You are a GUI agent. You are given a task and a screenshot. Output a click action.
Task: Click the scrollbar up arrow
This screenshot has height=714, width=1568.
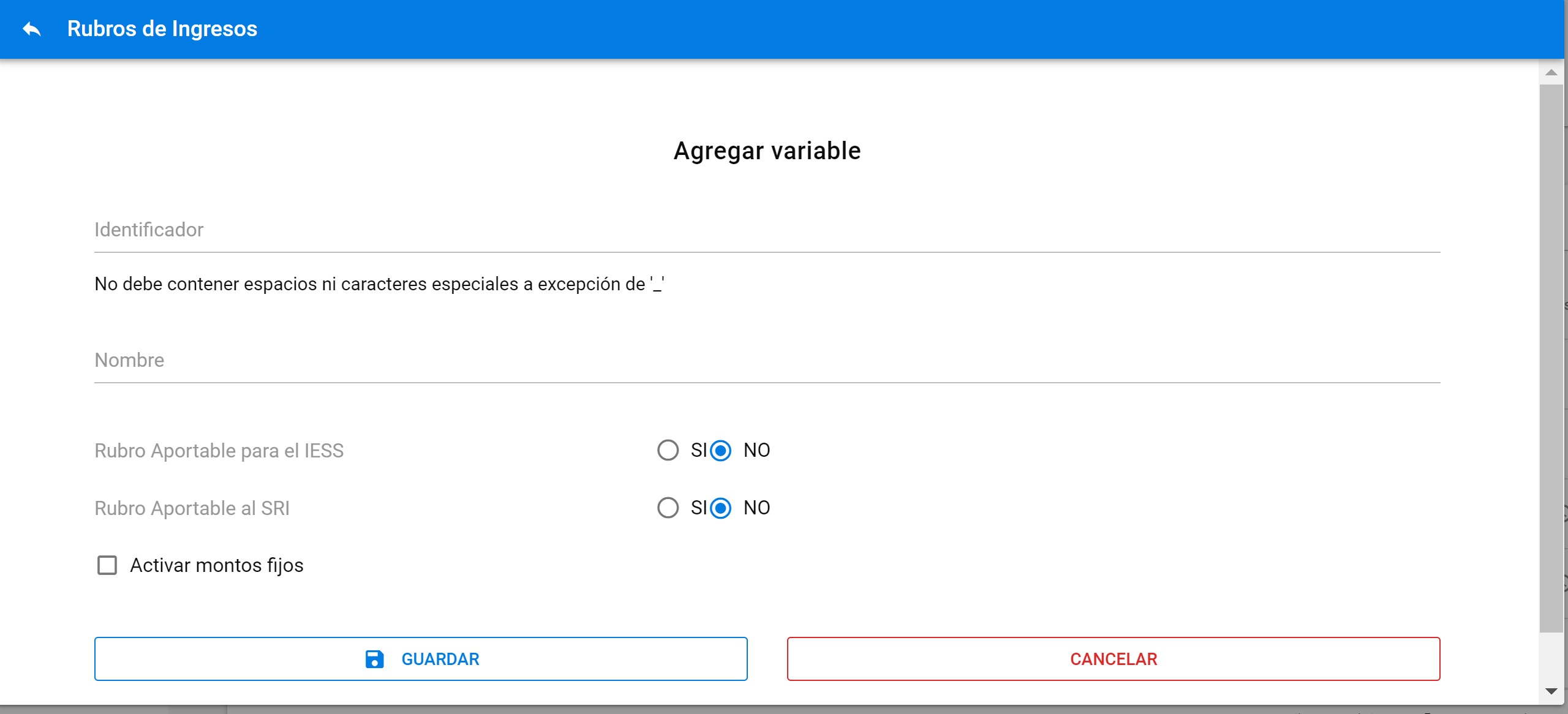point(1551,73)
